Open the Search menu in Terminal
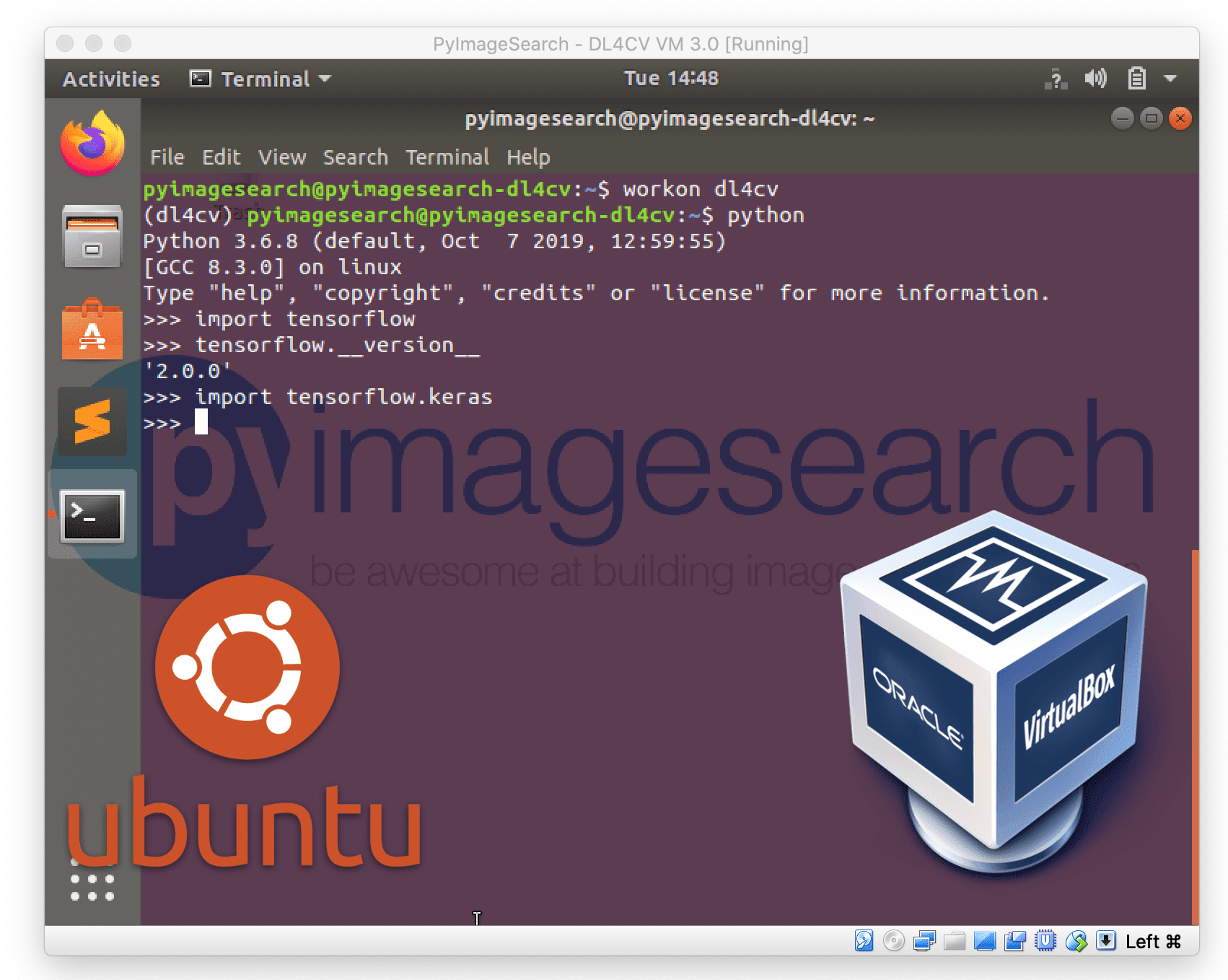Viewport: 1228px width, 980px height. click(355, 157)
